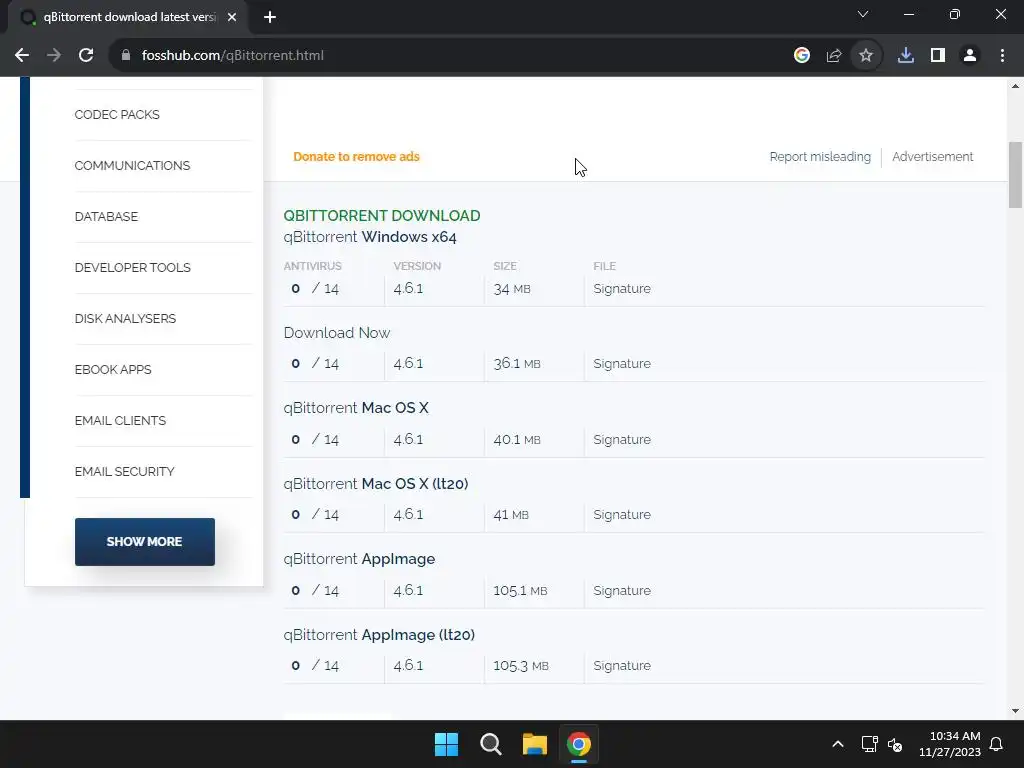Click the Advertisement link
This screenshot has width=1024, height=768.
coord(933,157)
